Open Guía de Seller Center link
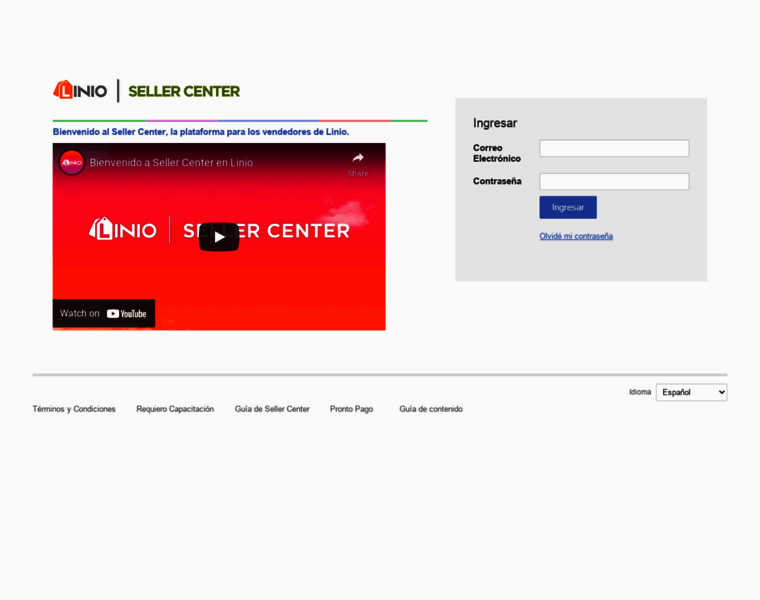Viewport: 760px width, 600px height. 272,409
